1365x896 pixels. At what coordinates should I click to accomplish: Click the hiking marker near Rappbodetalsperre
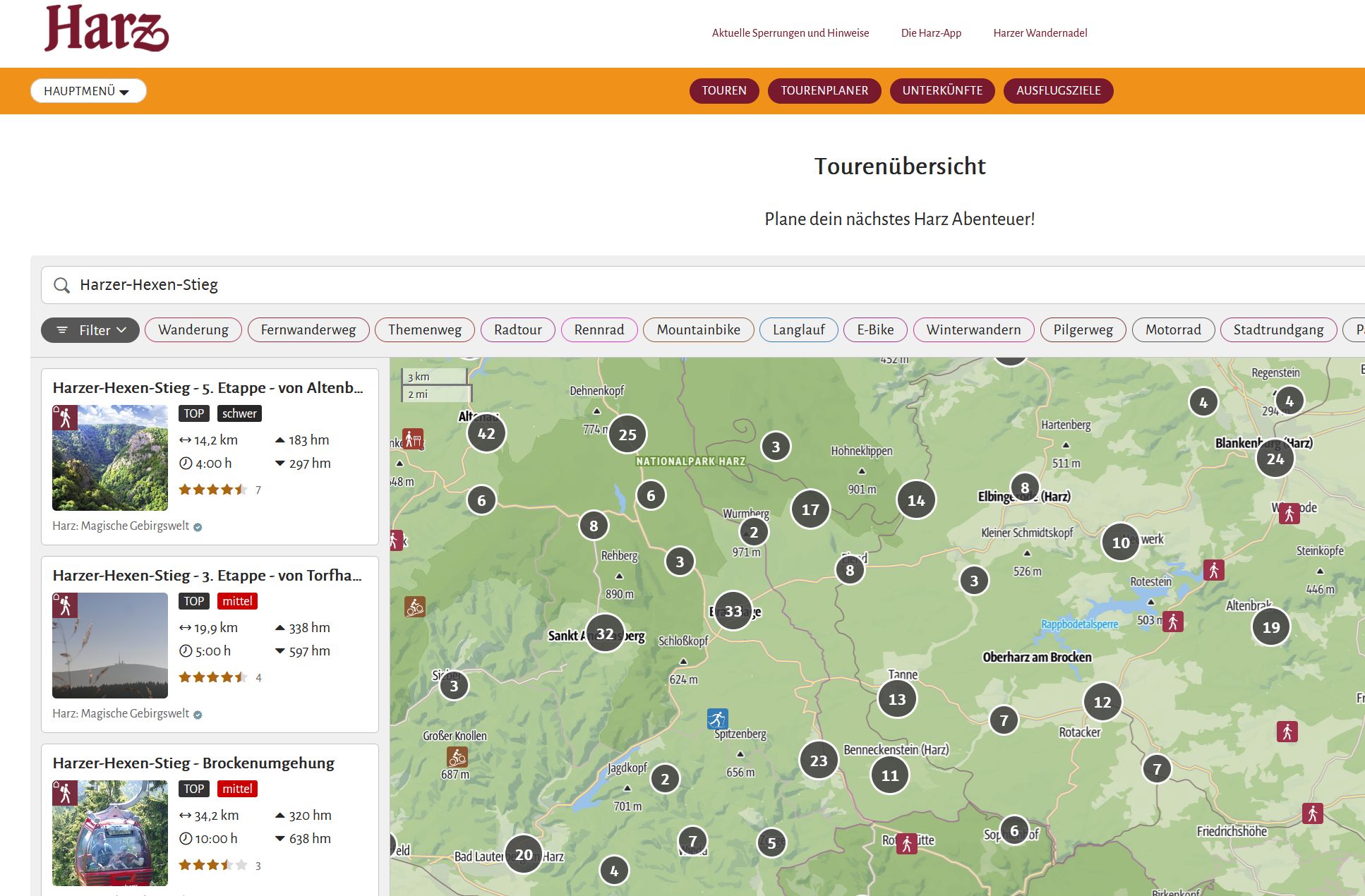tap(1172, 622)
